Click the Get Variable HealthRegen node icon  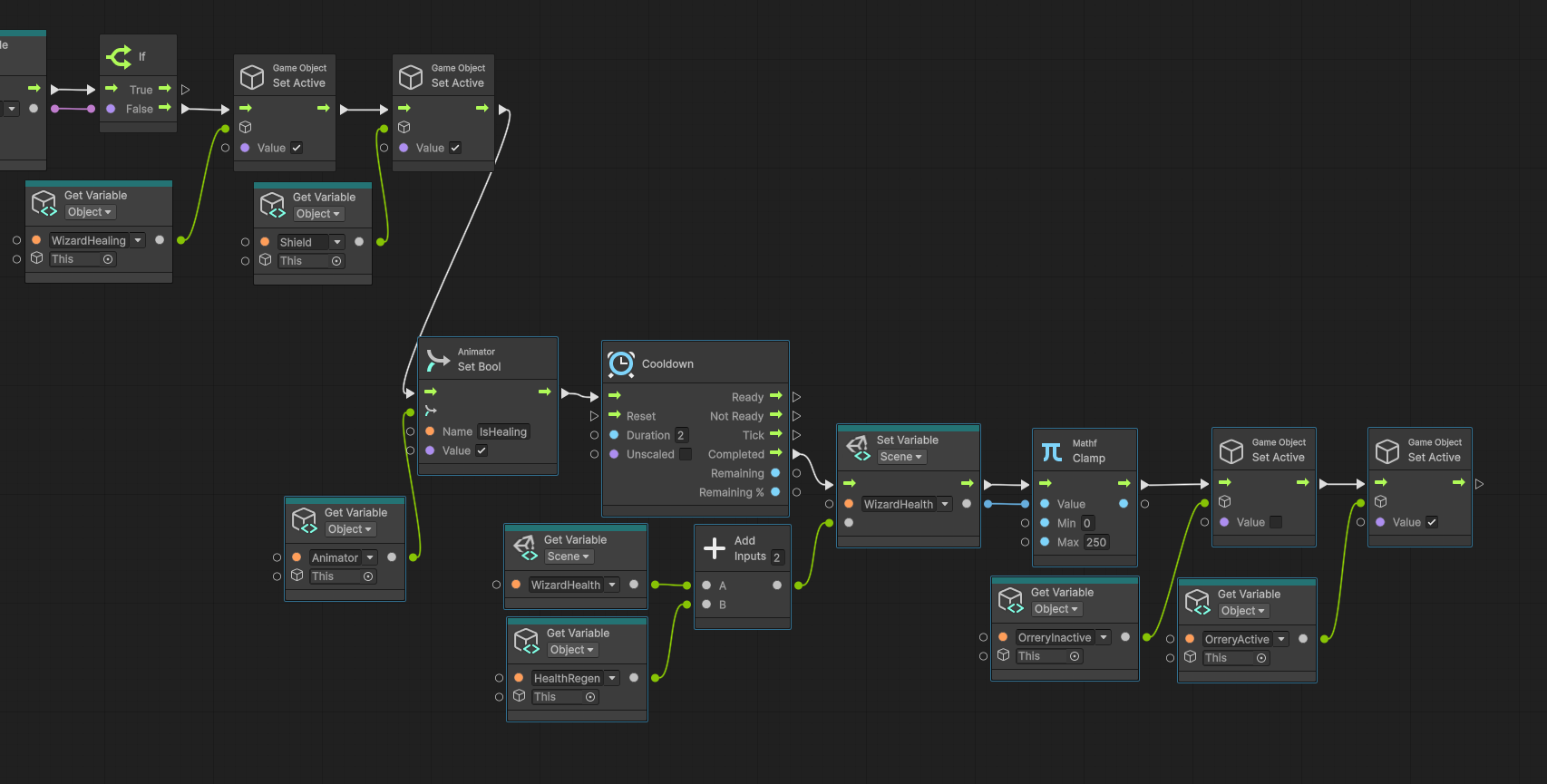[x=527, y=641]
